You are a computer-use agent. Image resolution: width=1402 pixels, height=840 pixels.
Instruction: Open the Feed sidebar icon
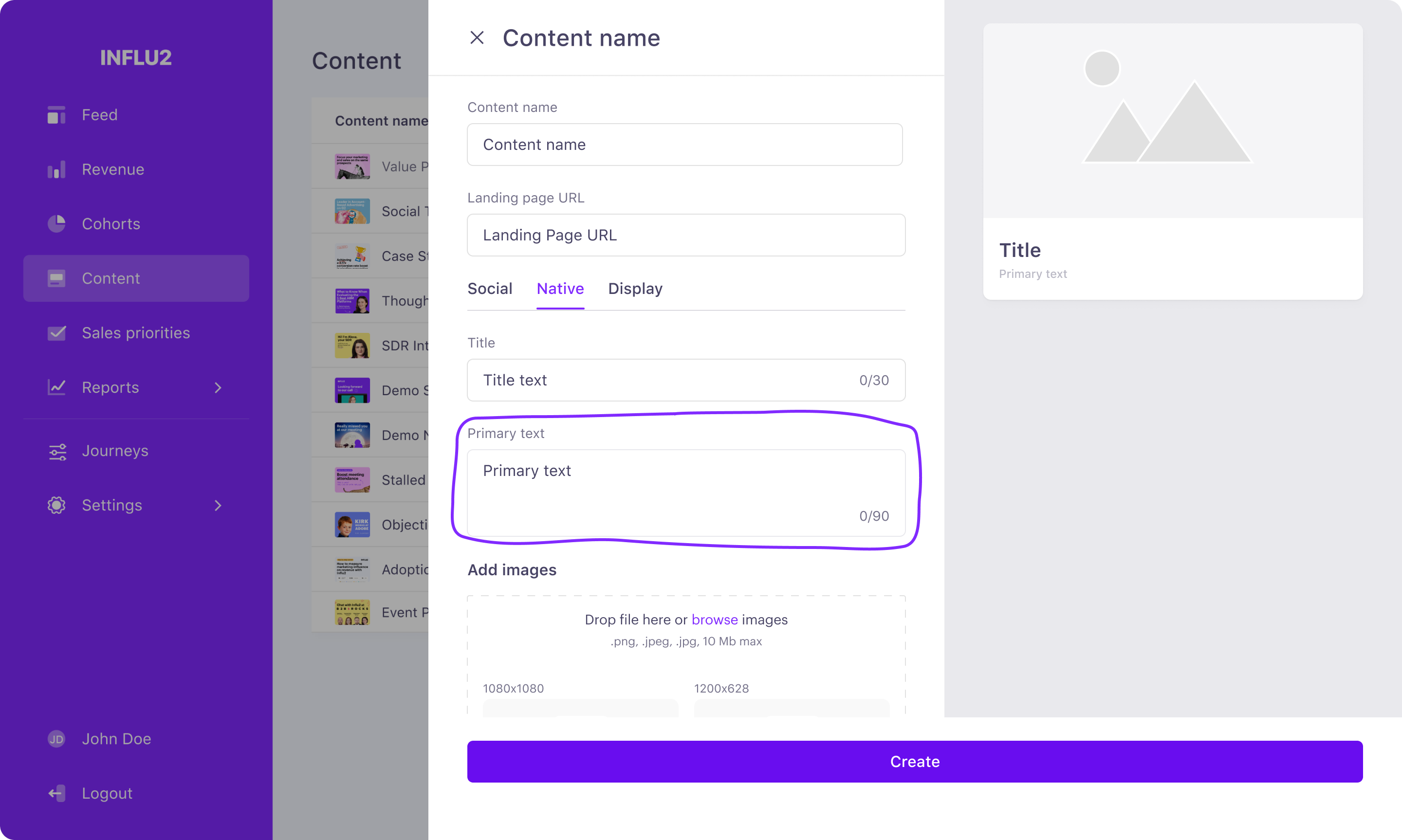tap(56, 115)
